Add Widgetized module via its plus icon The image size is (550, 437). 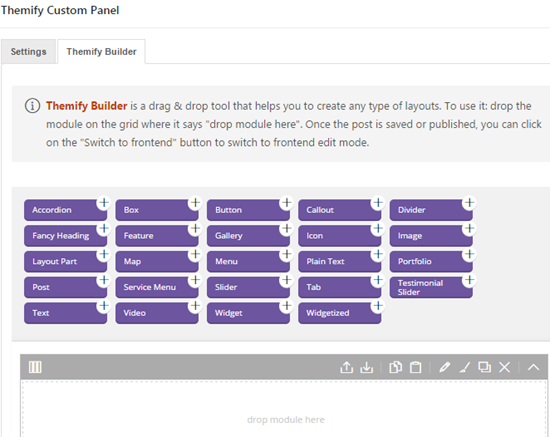[x=378, y=306]
